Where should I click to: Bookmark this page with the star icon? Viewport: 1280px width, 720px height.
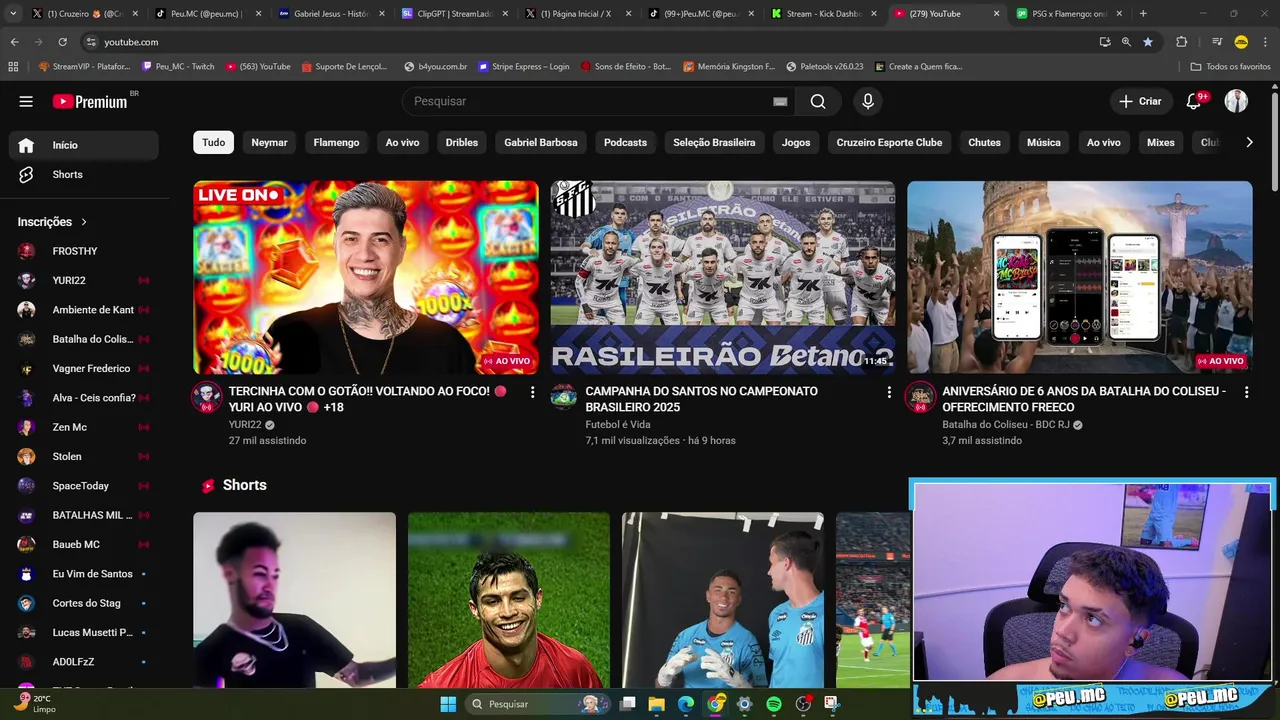[x=1148, y=42]
